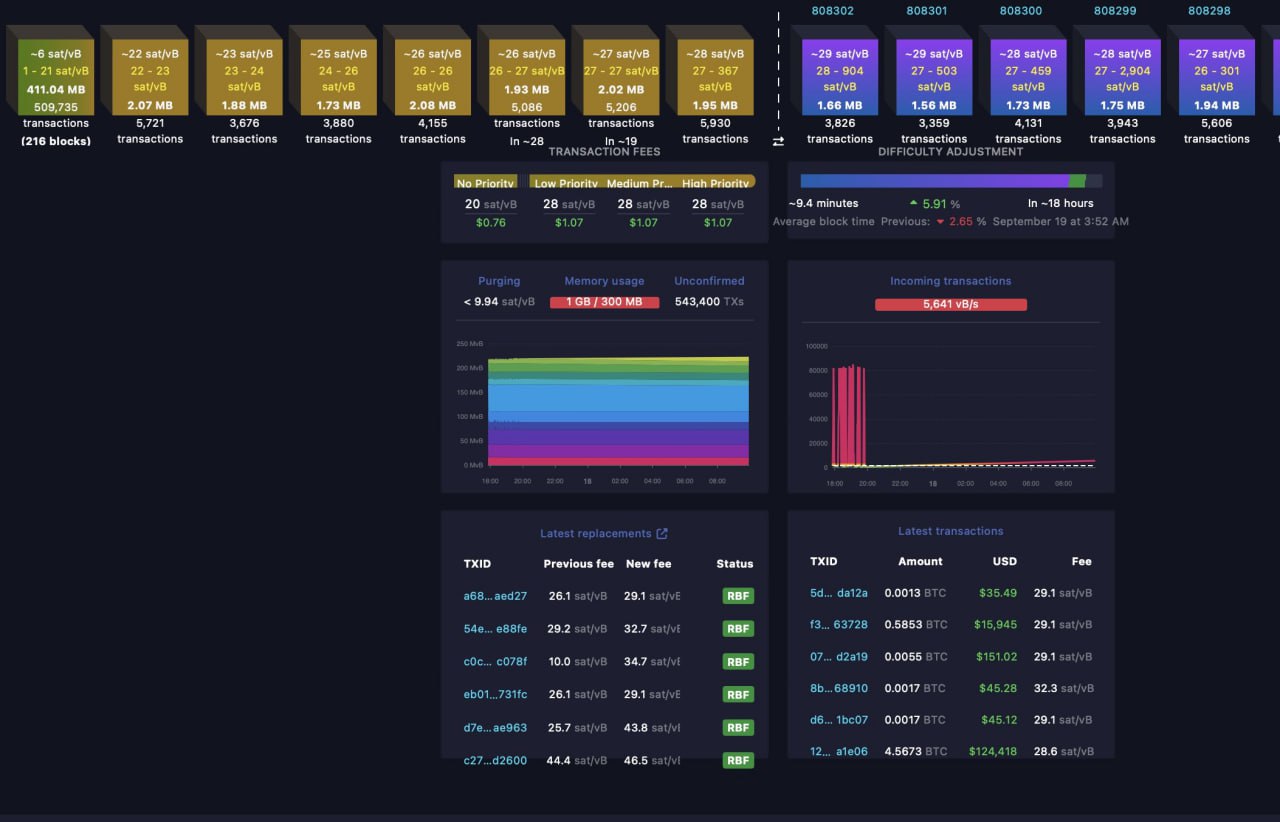The height and width of the screenshot is (822, 1280).
Task: Click the purging value < 9.94 sat/vB
Action: pos(499,301)
